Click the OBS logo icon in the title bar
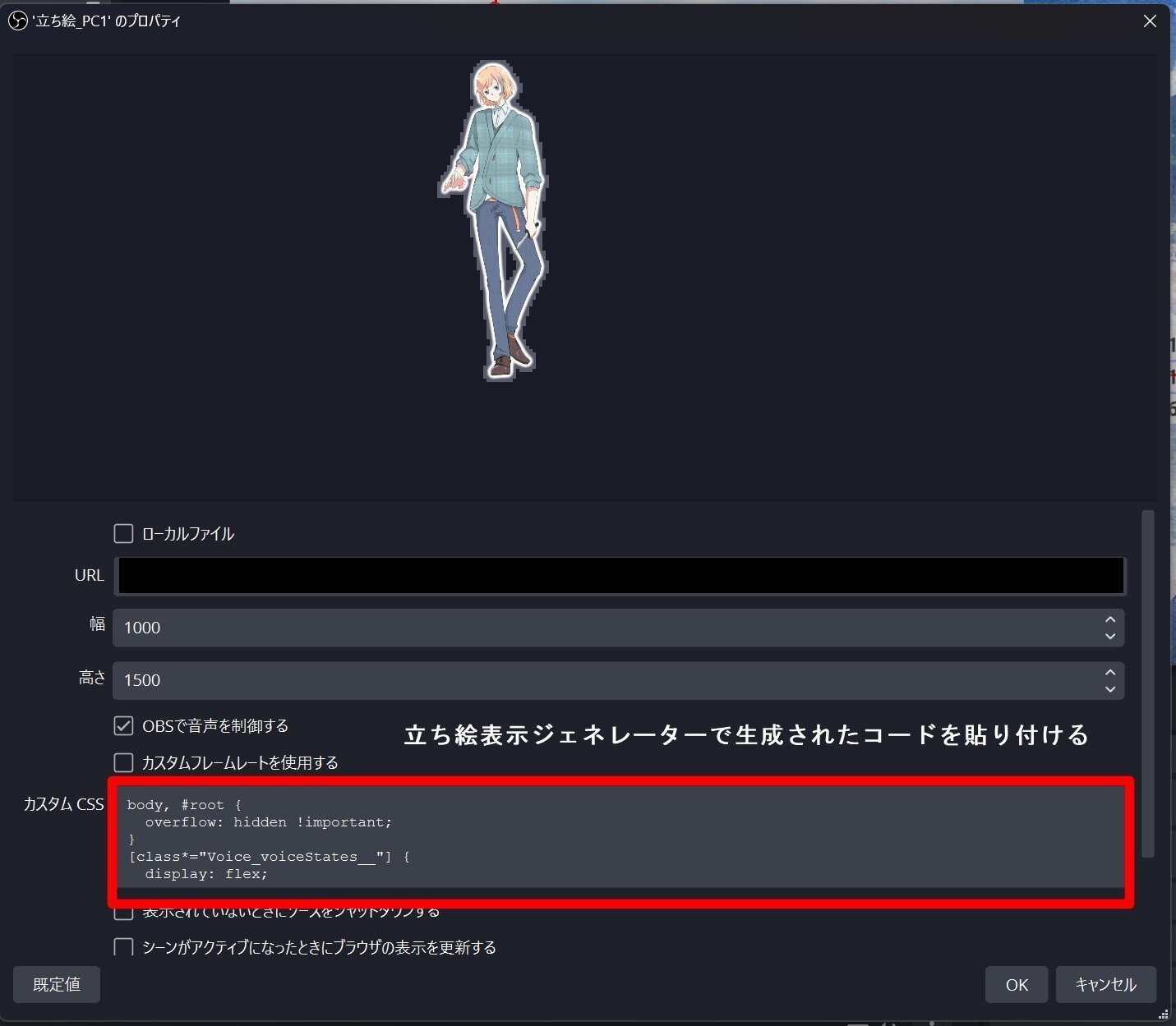The image size is (1176, 1026). click(x=17, y=20)
